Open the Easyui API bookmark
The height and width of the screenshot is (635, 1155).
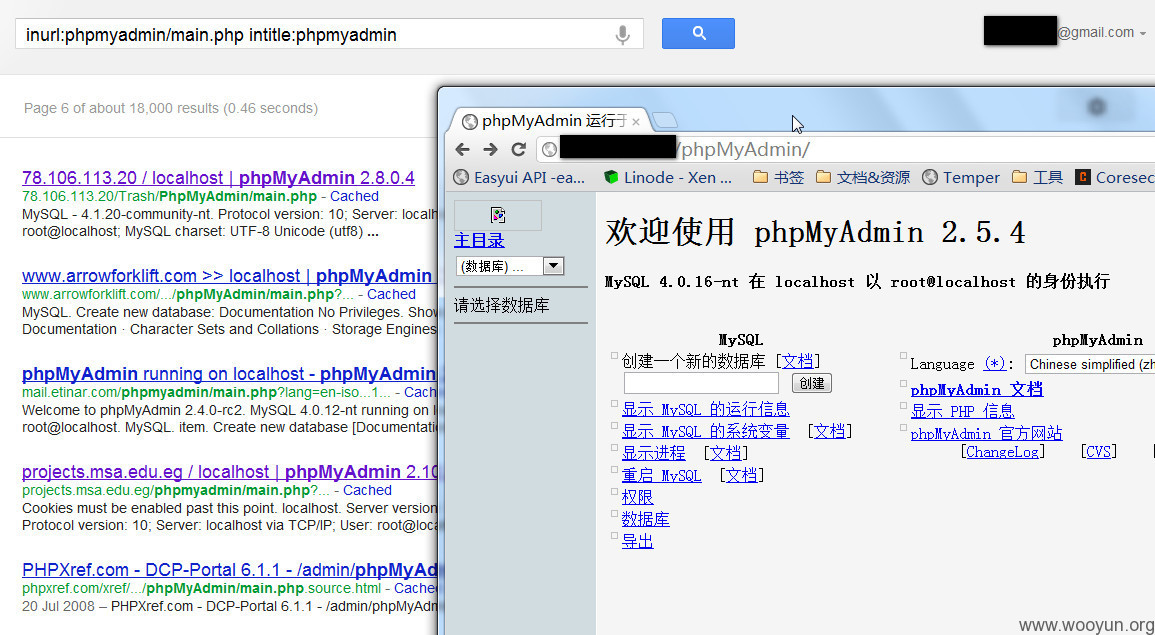pyautogui.click(x=519, y=178)
